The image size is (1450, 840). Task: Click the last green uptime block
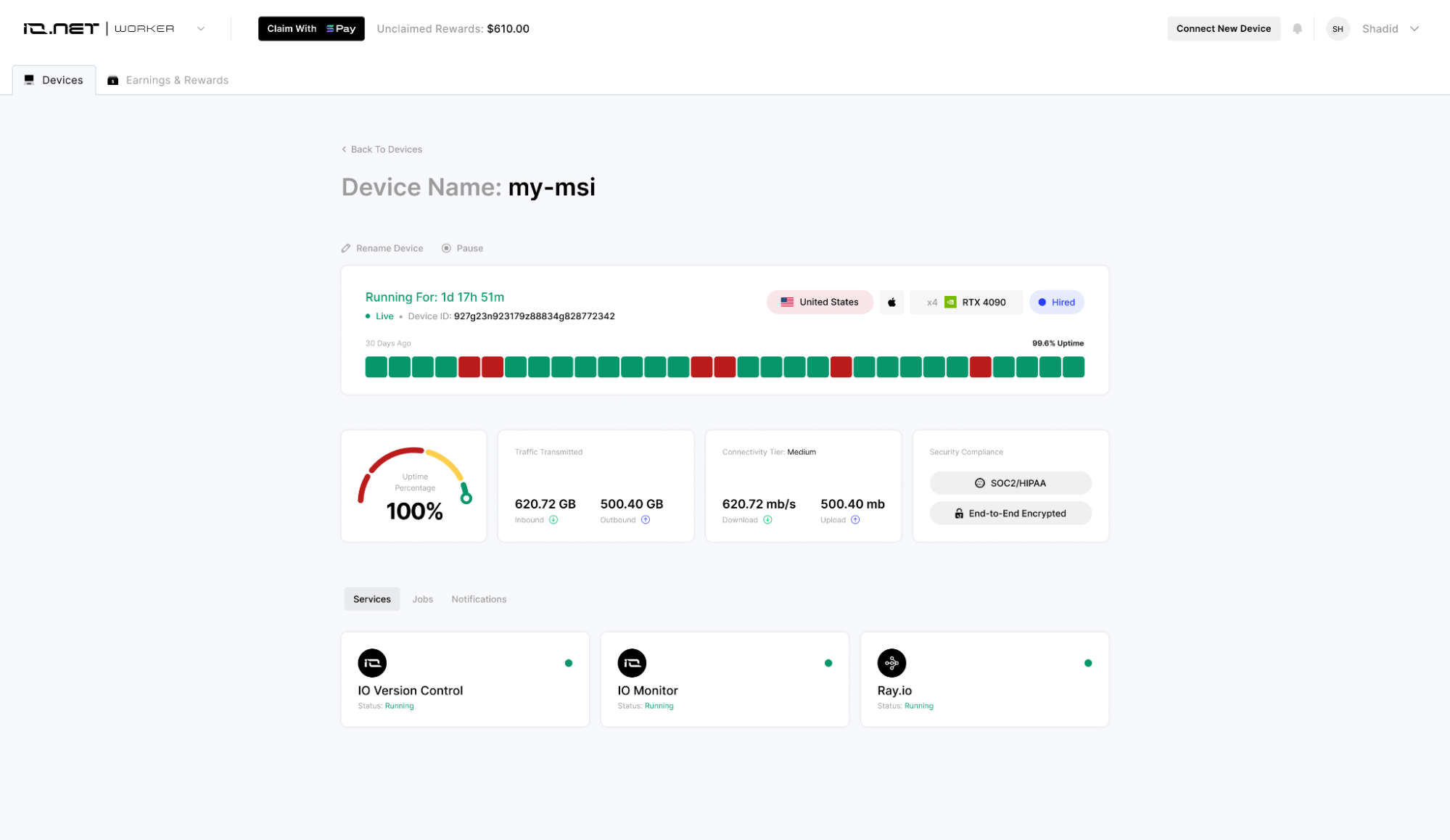pos(1073,367)
